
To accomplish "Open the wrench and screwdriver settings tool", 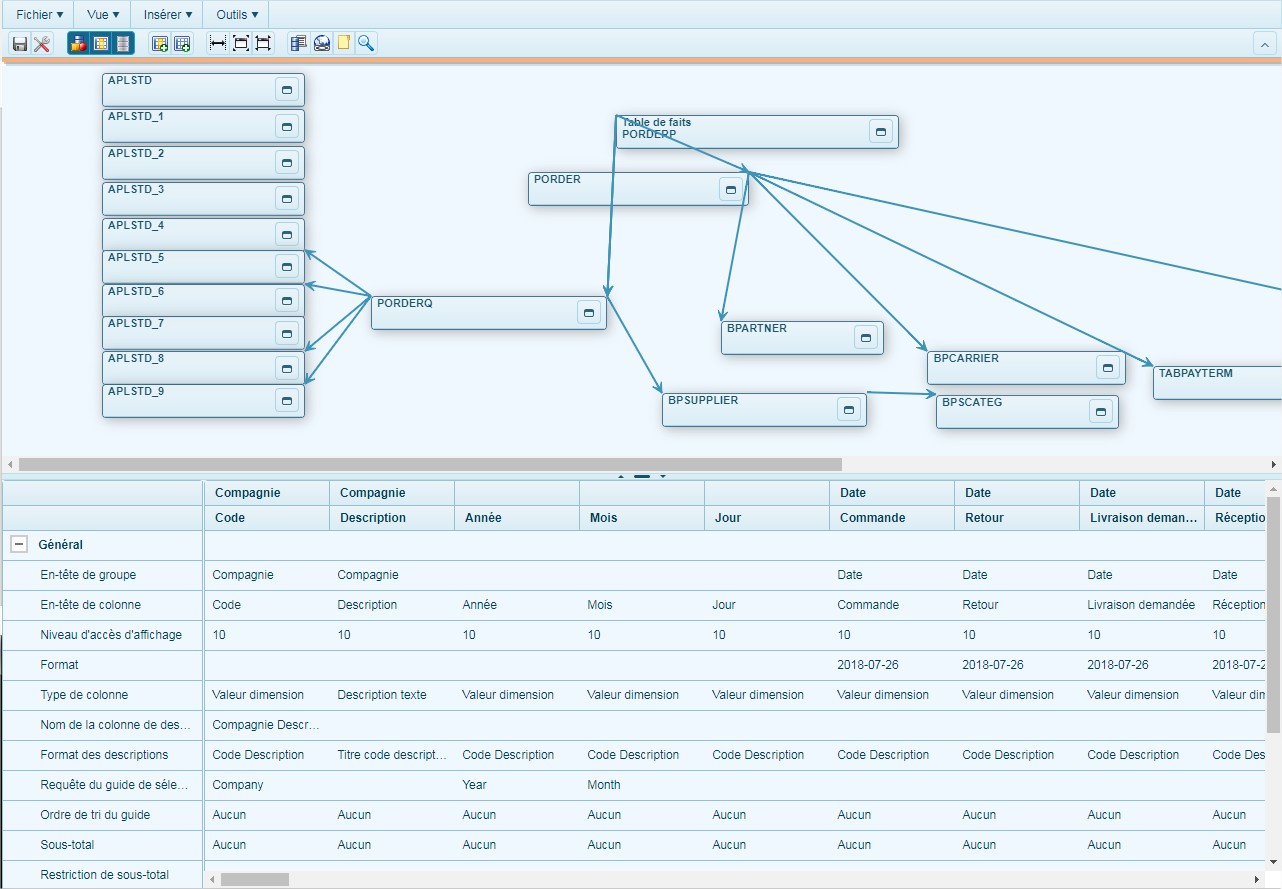I will click(42, 43).
